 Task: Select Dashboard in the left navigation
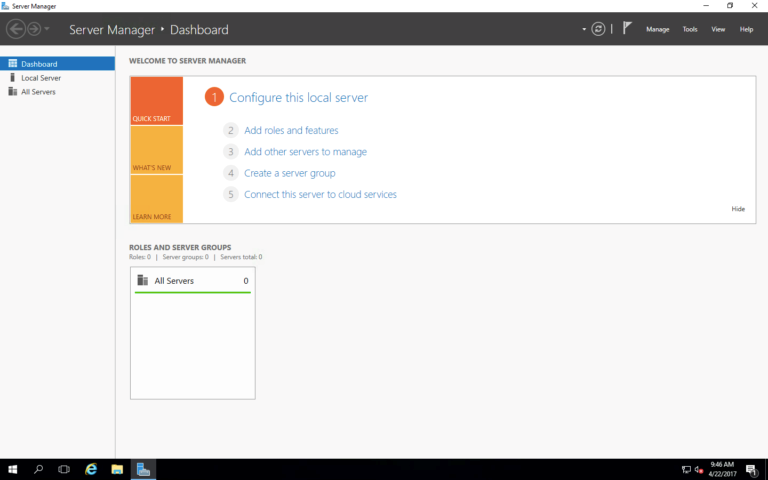coord(57,64)
